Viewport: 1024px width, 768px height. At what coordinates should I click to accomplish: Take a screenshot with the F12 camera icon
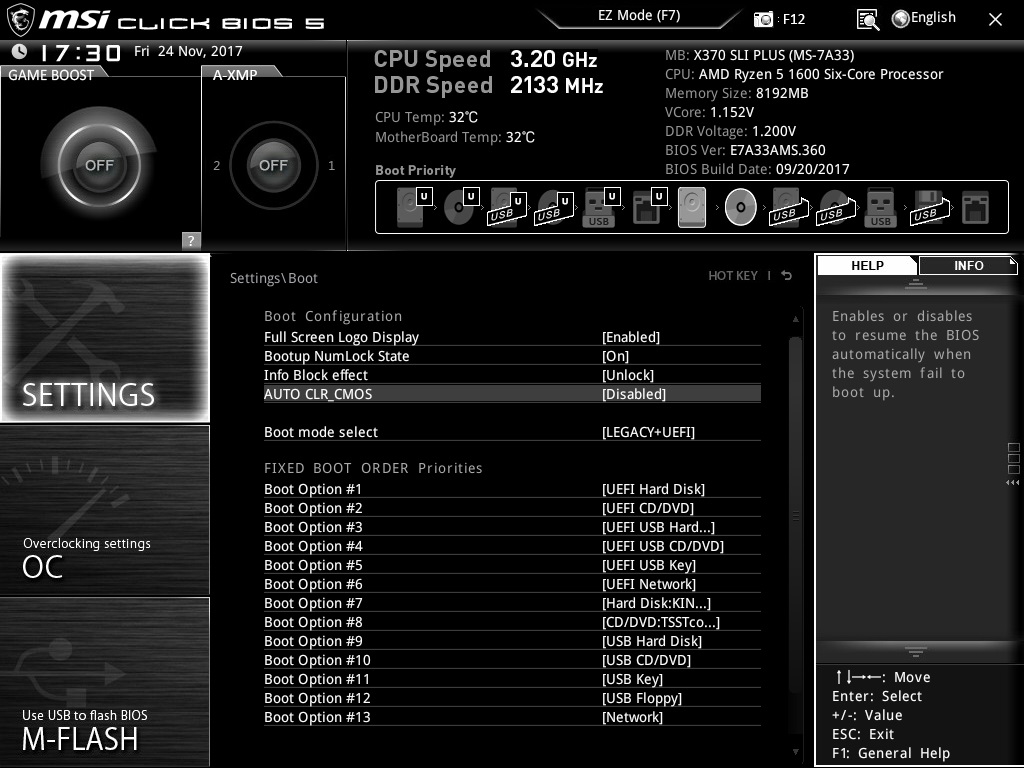tap(763, 19)
